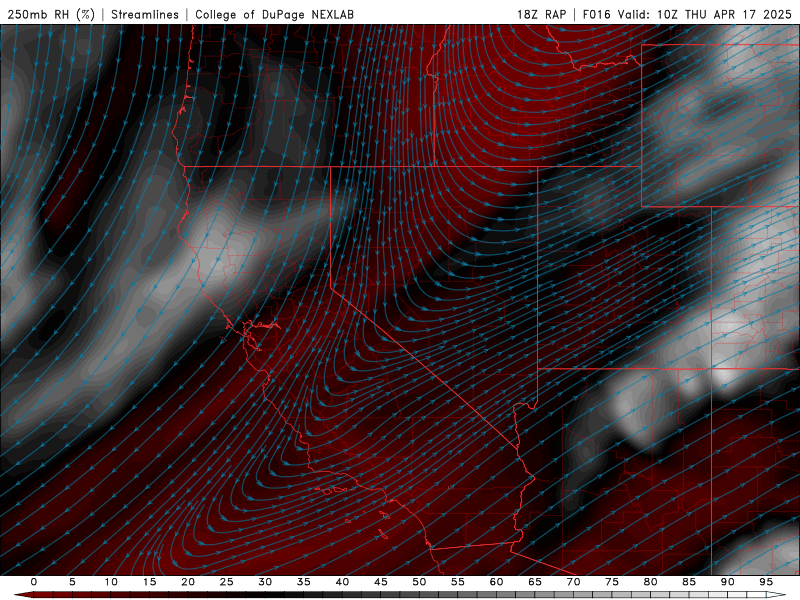Click the "Valid: 10Z THU APR 17 2025" text
800x600 pixels.
(705, 14)
